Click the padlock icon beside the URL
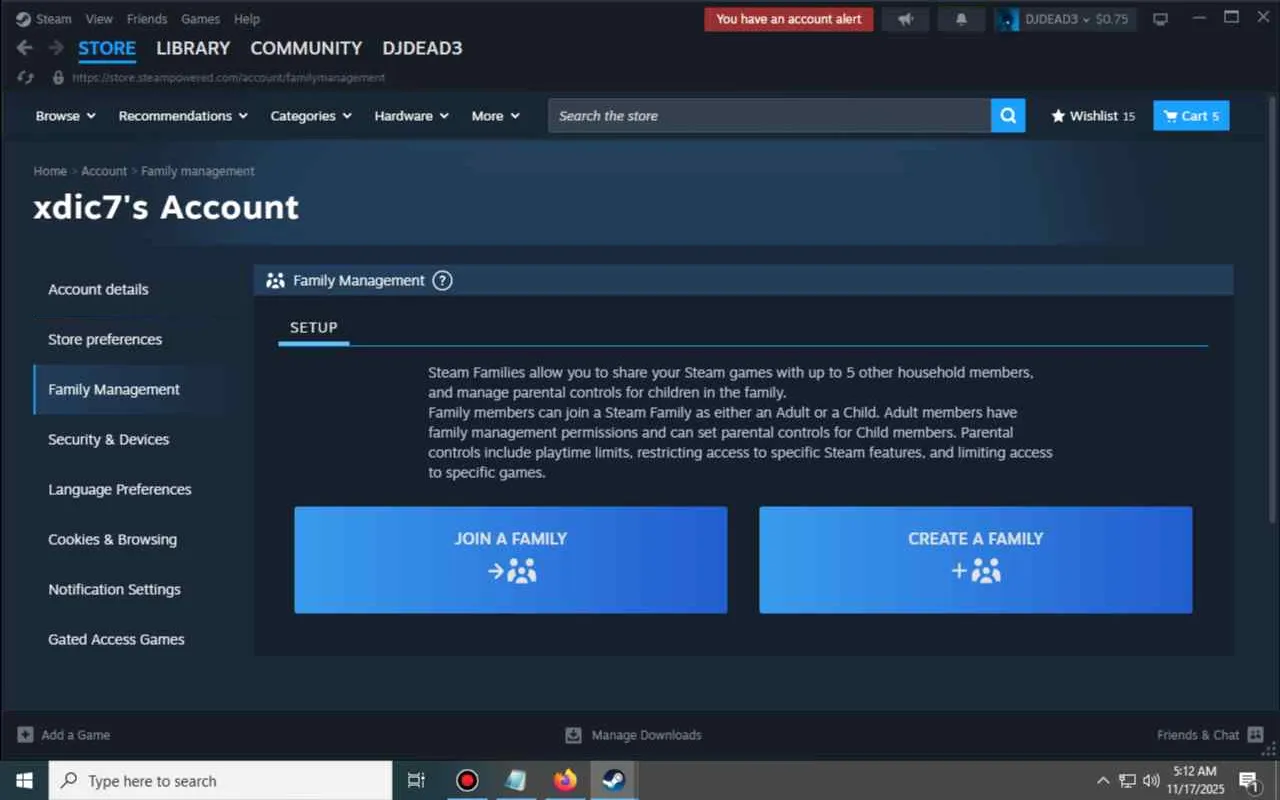Screen dimensions: 1280x800 coord(58,77)
